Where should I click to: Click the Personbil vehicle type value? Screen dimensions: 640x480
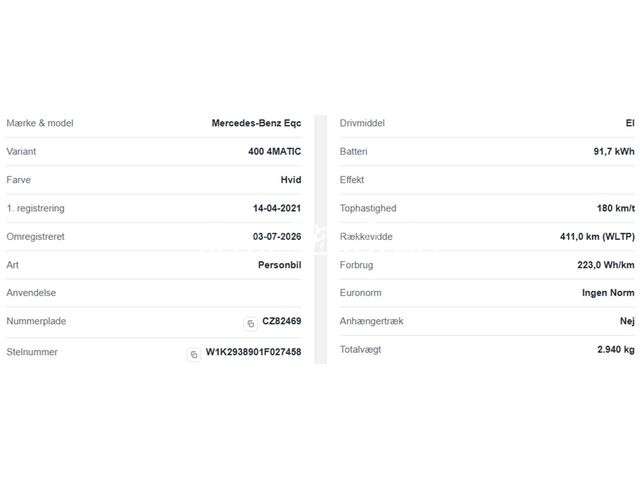coord(280,265)
